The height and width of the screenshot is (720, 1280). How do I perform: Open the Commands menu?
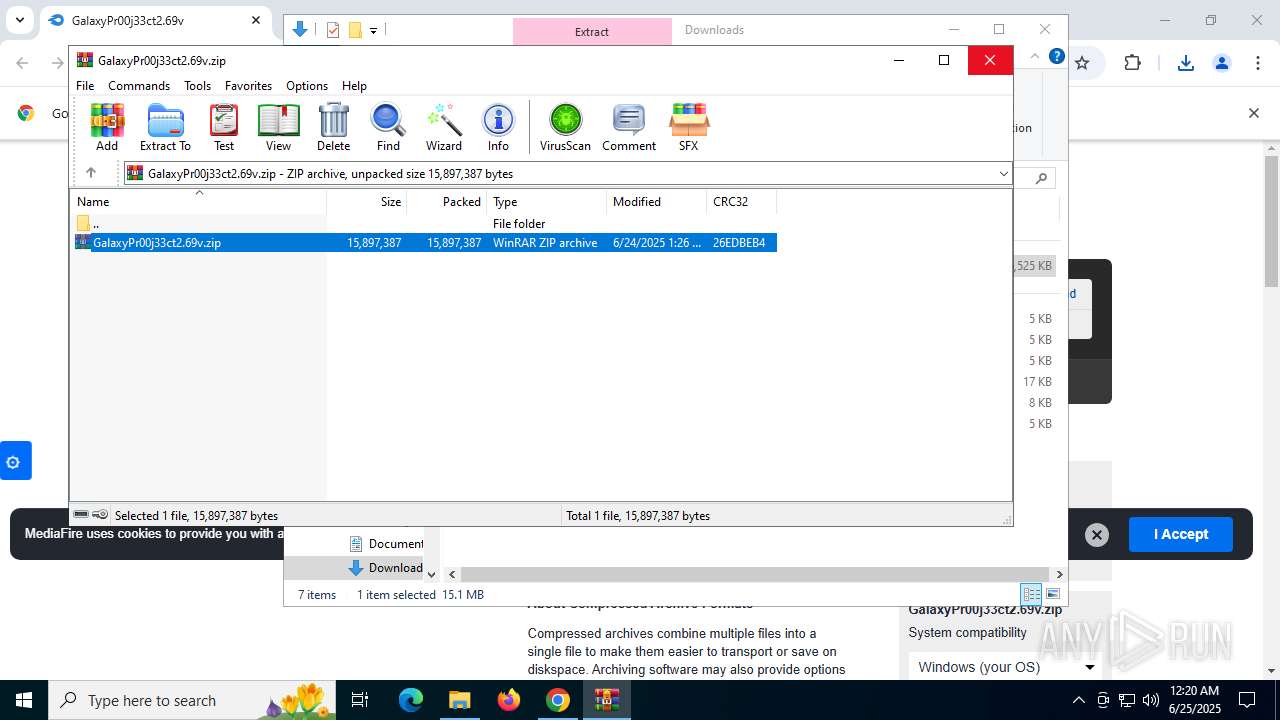point(139,86)
